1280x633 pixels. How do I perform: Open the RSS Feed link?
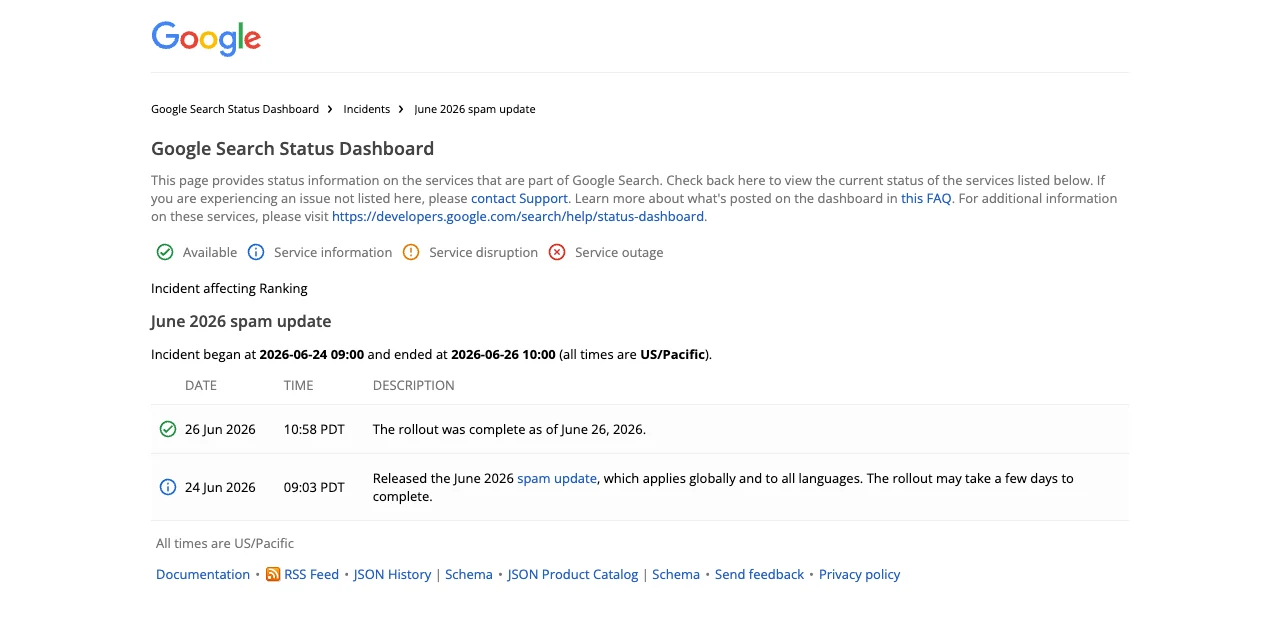(312, 574)
